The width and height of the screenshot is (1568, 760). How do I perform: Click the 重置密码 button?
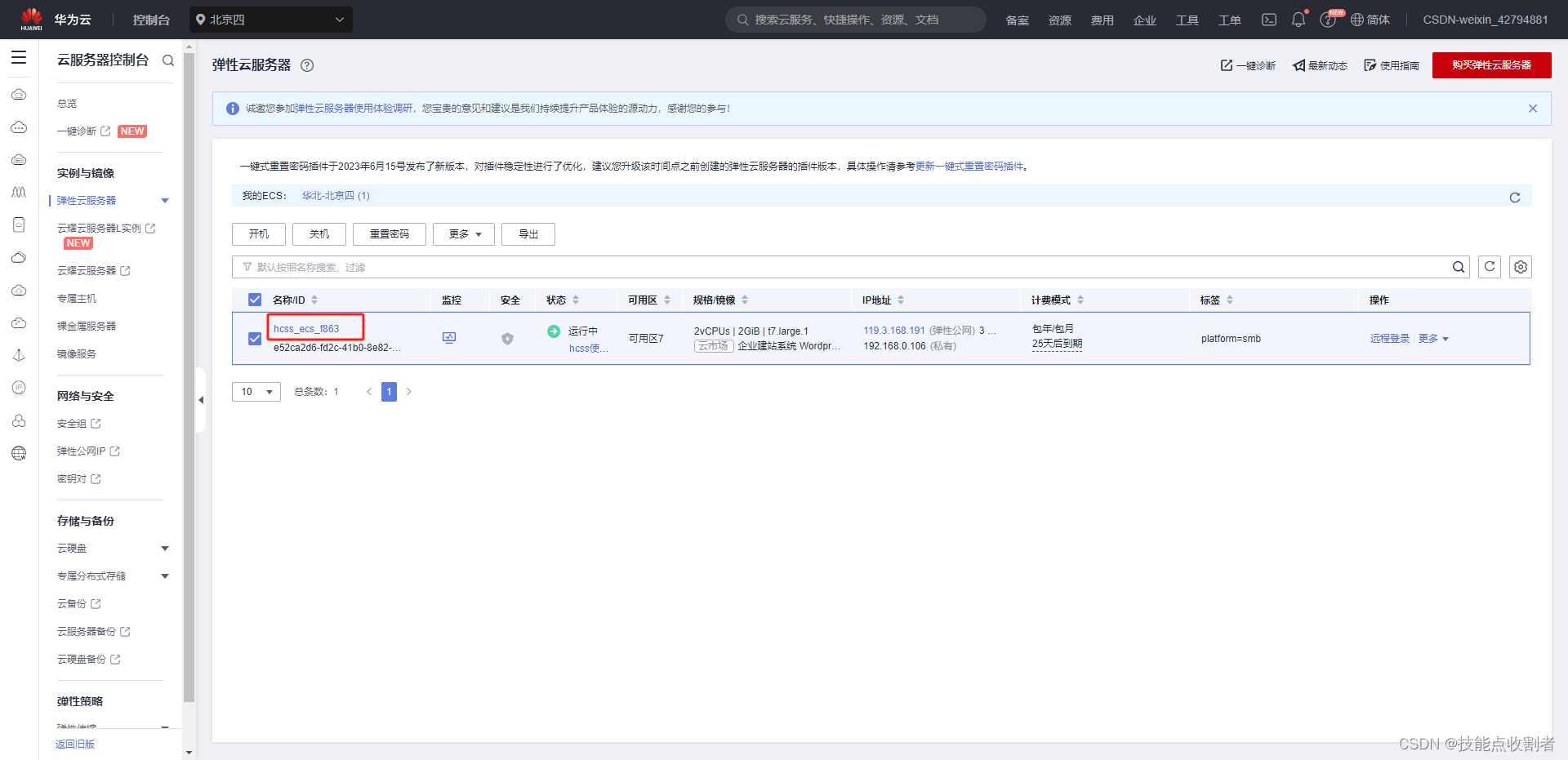(x=390, y=234)
